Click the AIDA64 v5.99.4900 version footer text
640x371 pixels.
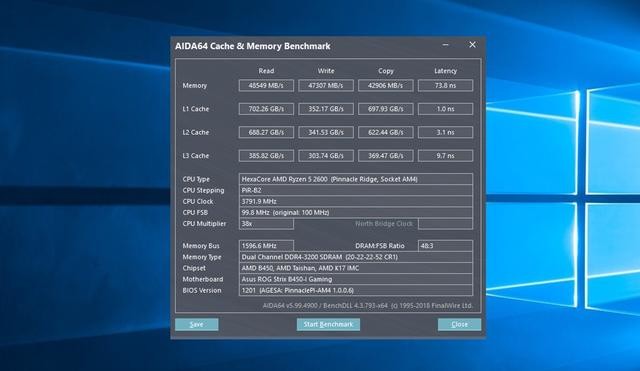[367, 306]
